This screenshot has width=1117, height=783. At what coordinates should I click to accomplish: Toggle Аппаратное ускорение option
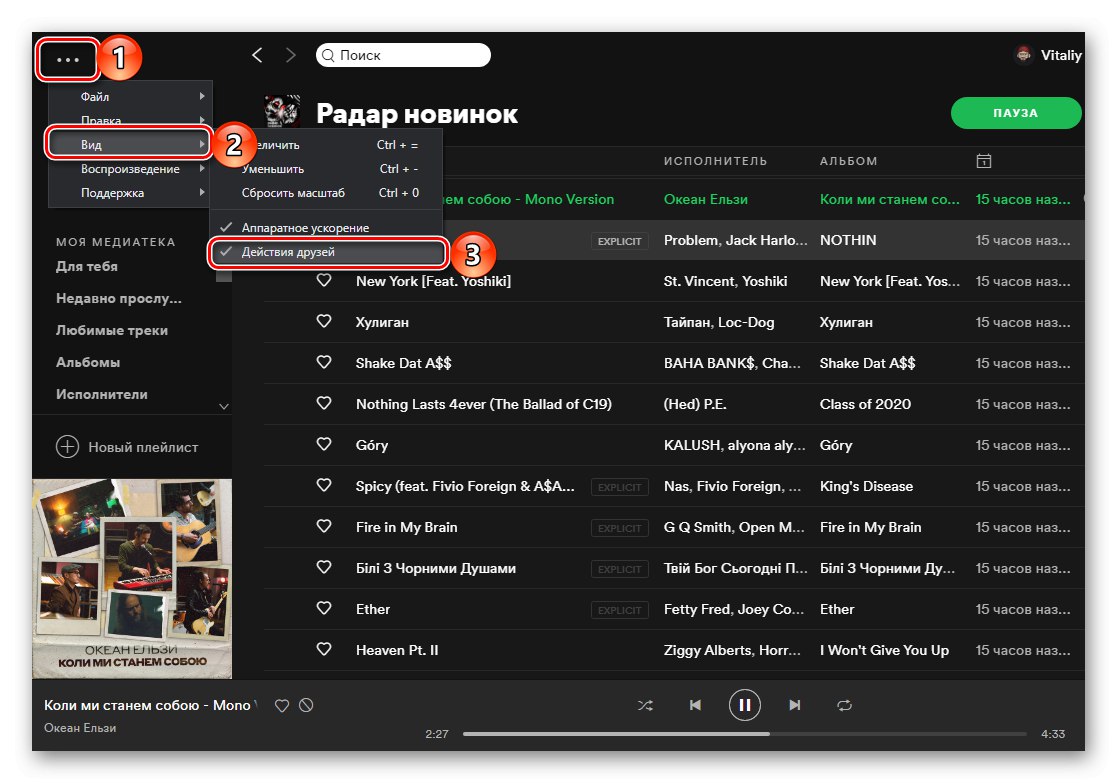click(326, 227)
